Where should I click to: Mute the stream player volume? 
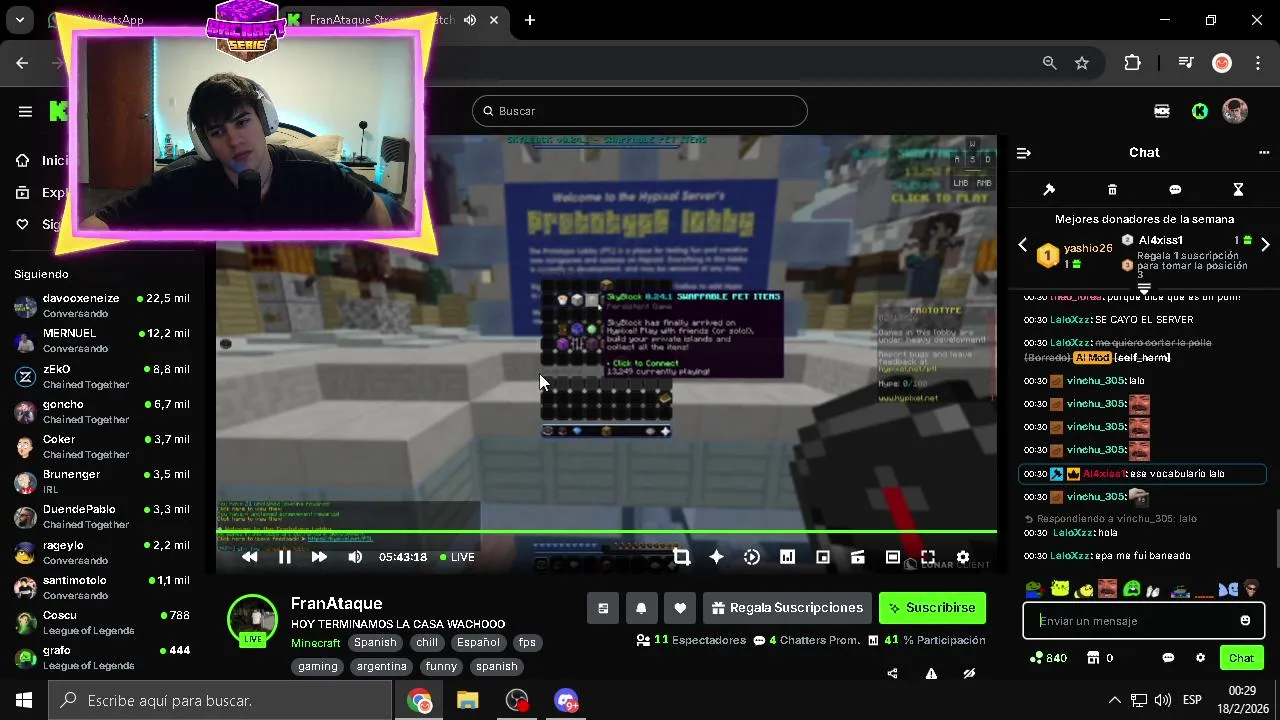click(x=355, y=557)
